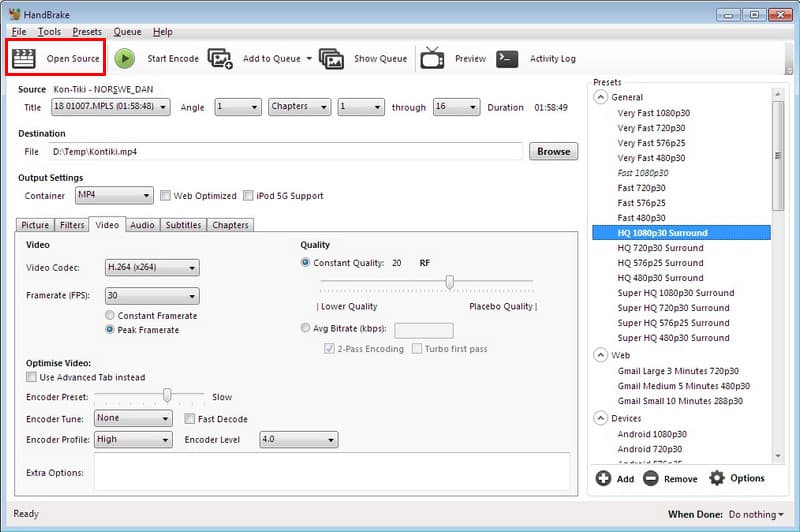Select the Constant Framerate radio button
The width and height of the screenshot is (800, 532).
[110, 316]
